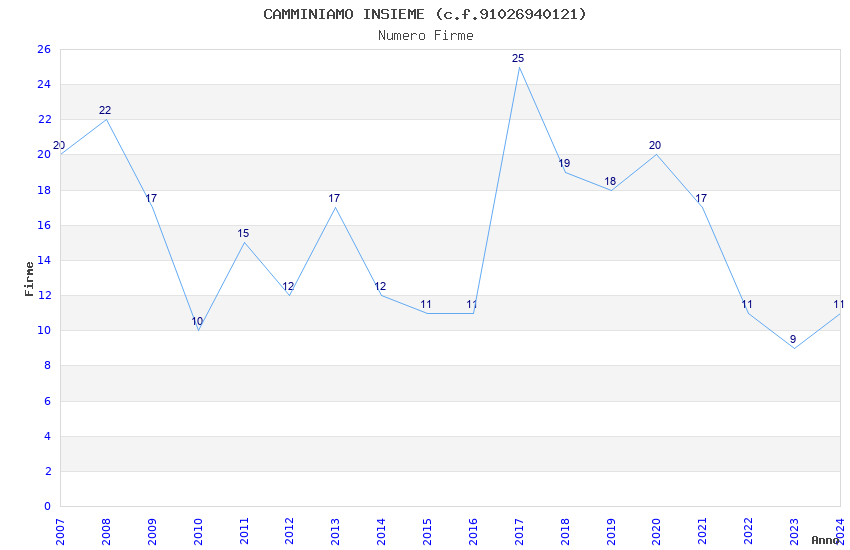Click y-axis tick label 8
Viewport: 850px width, 550px height.
[x=47, y=365]
